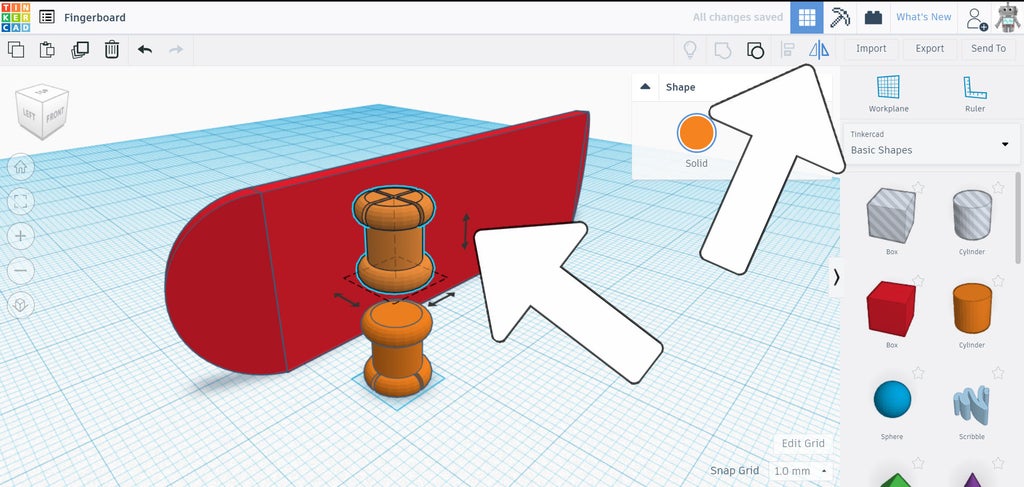Image resolution: width=1024 pixels, height=487 pixels.
Task: Open Snap Grid value dropdown
Action: [801, 471]
